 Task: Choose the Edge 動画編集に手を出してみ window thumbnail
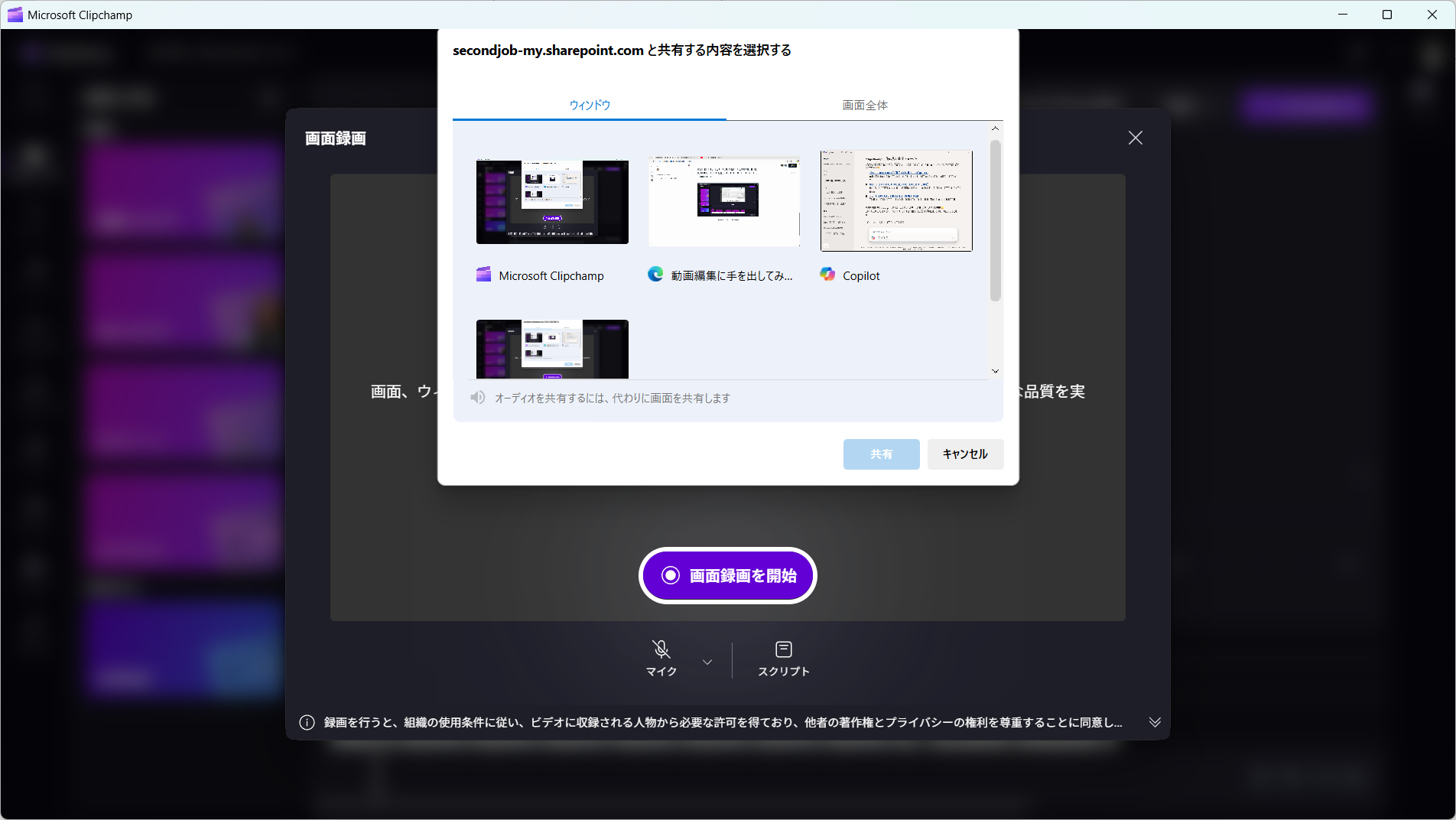[724, 202]
